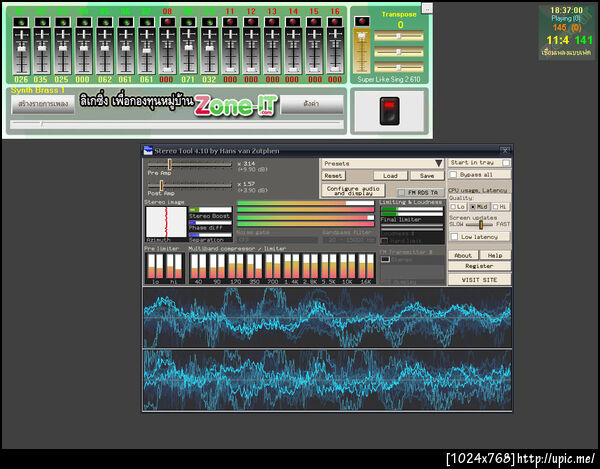Click the small '...' button beside Transpose
This screenshot has height=469, width=600.
click(427, 8)
